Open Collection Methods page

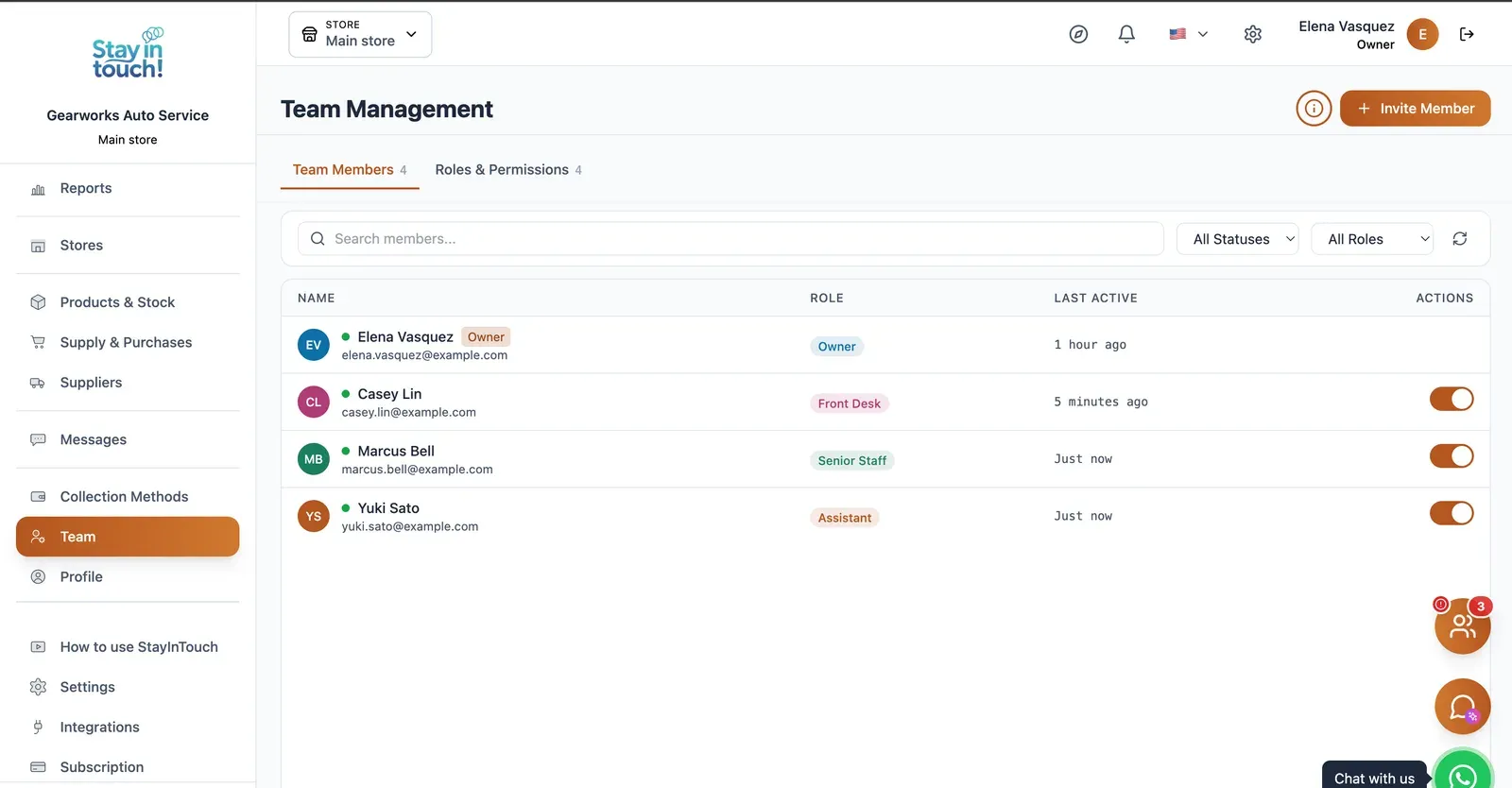tap(128, 497)
